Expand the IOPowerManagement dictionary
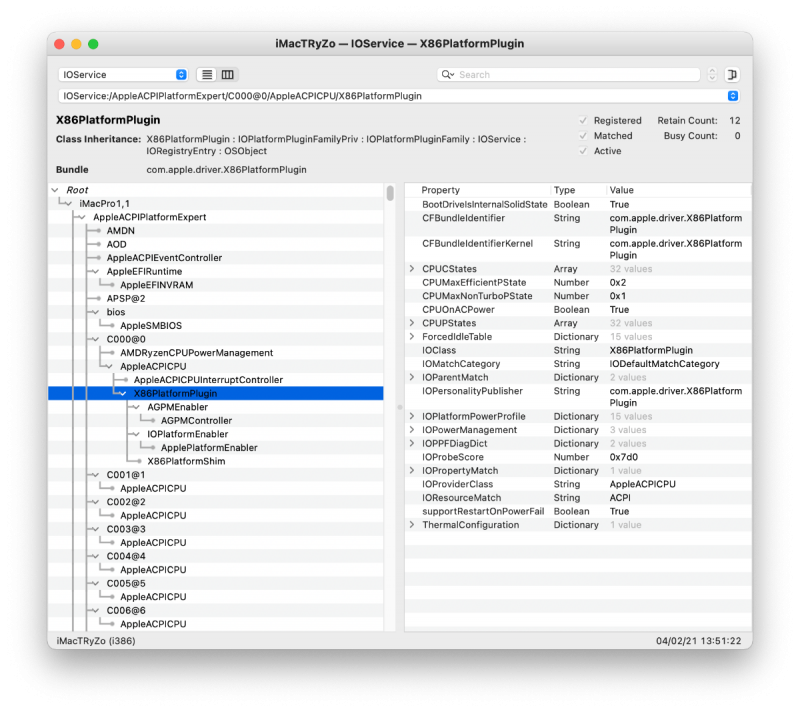This screenshot has height=712, width=800. (x=411, y=430)
